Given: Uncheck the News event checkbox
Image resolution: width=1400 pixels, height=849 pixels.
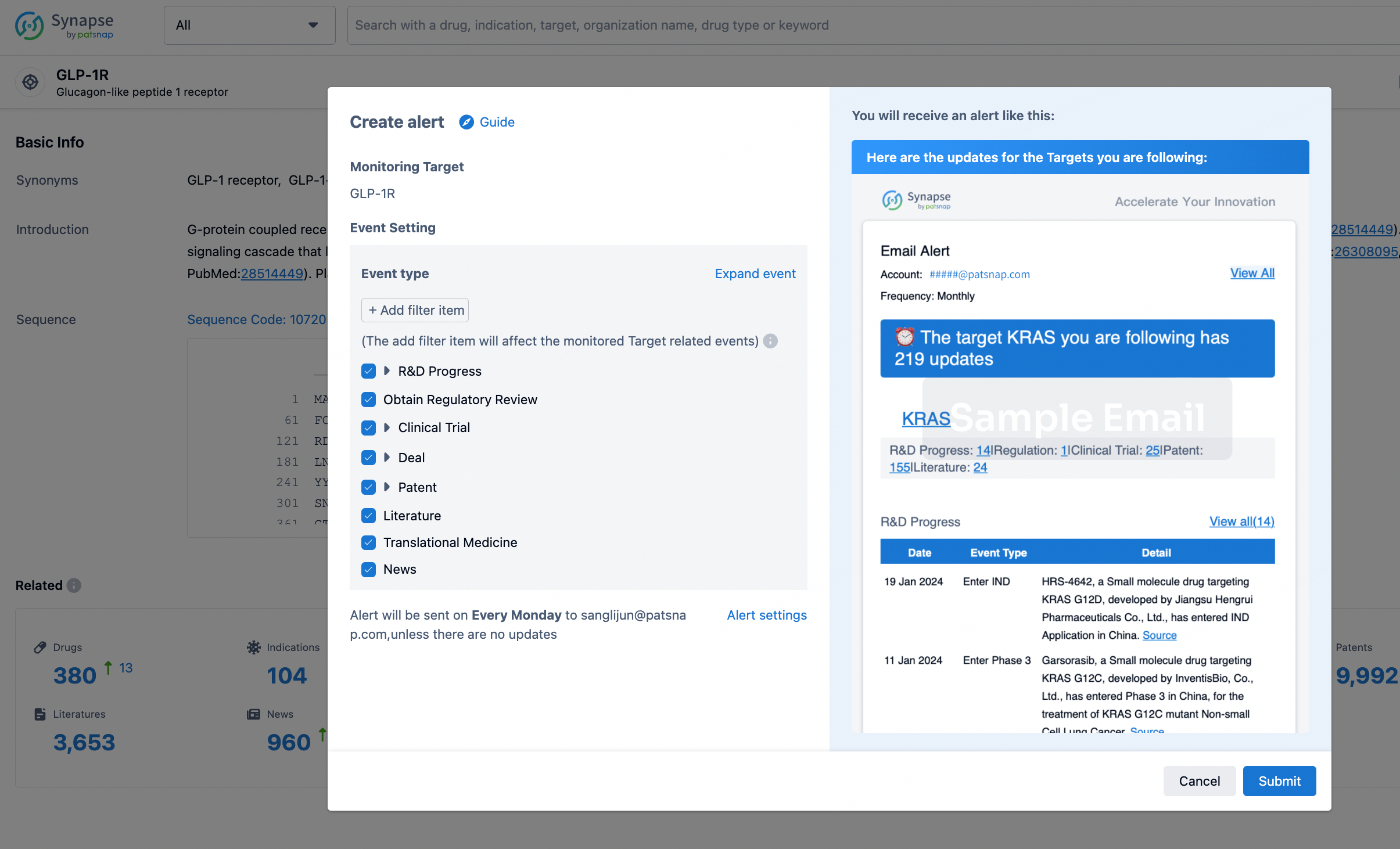Looking at the screenshot, I should pyautogui.click(x=368, y=569).
